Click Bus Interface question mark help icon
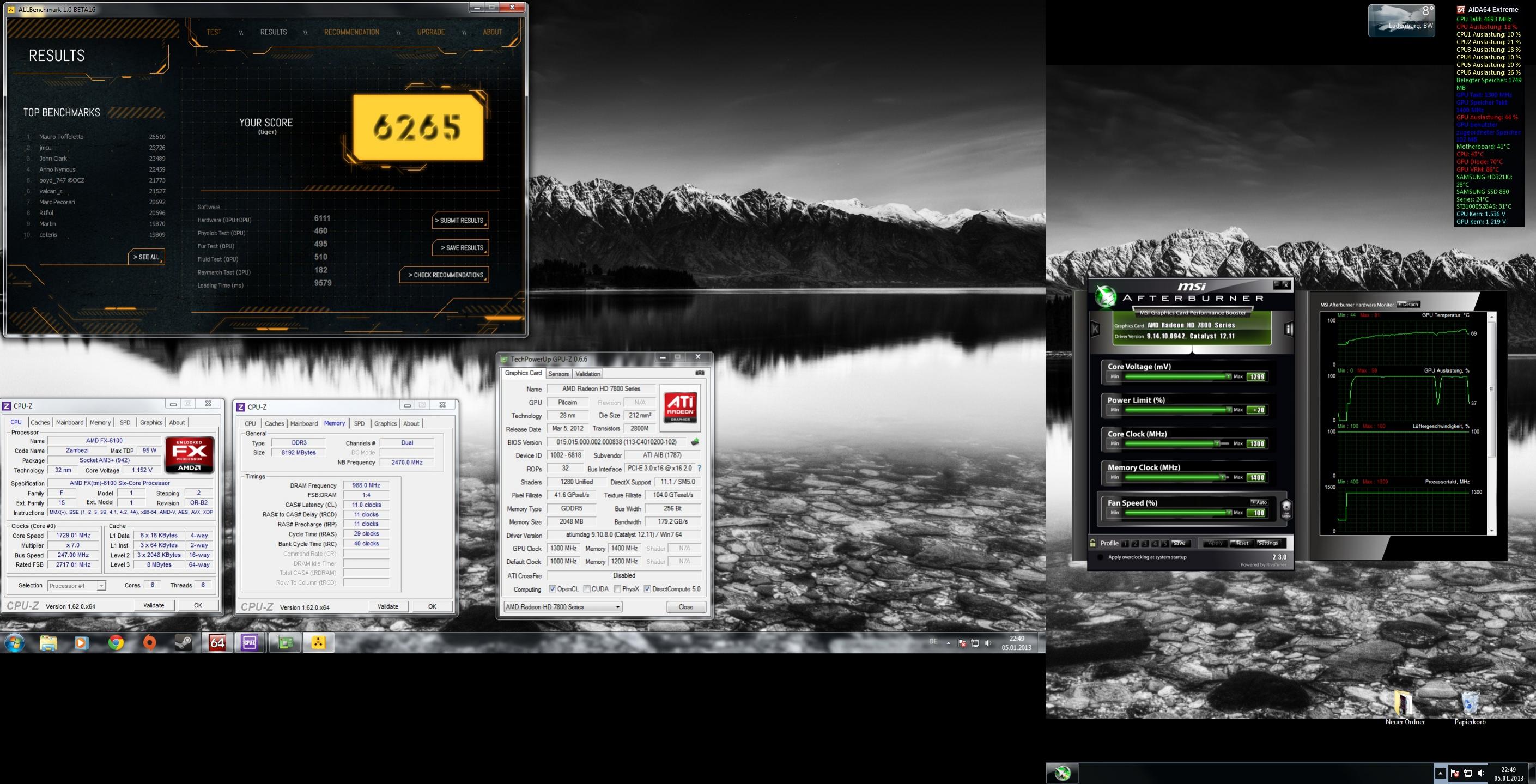 700,469
